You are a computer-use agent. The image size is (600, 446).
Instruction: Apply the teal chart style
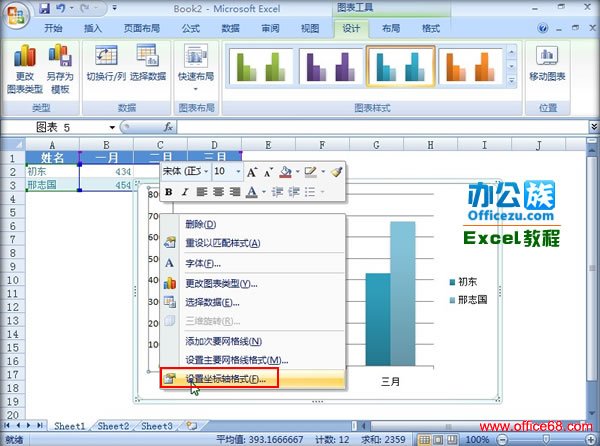point(400,67)
